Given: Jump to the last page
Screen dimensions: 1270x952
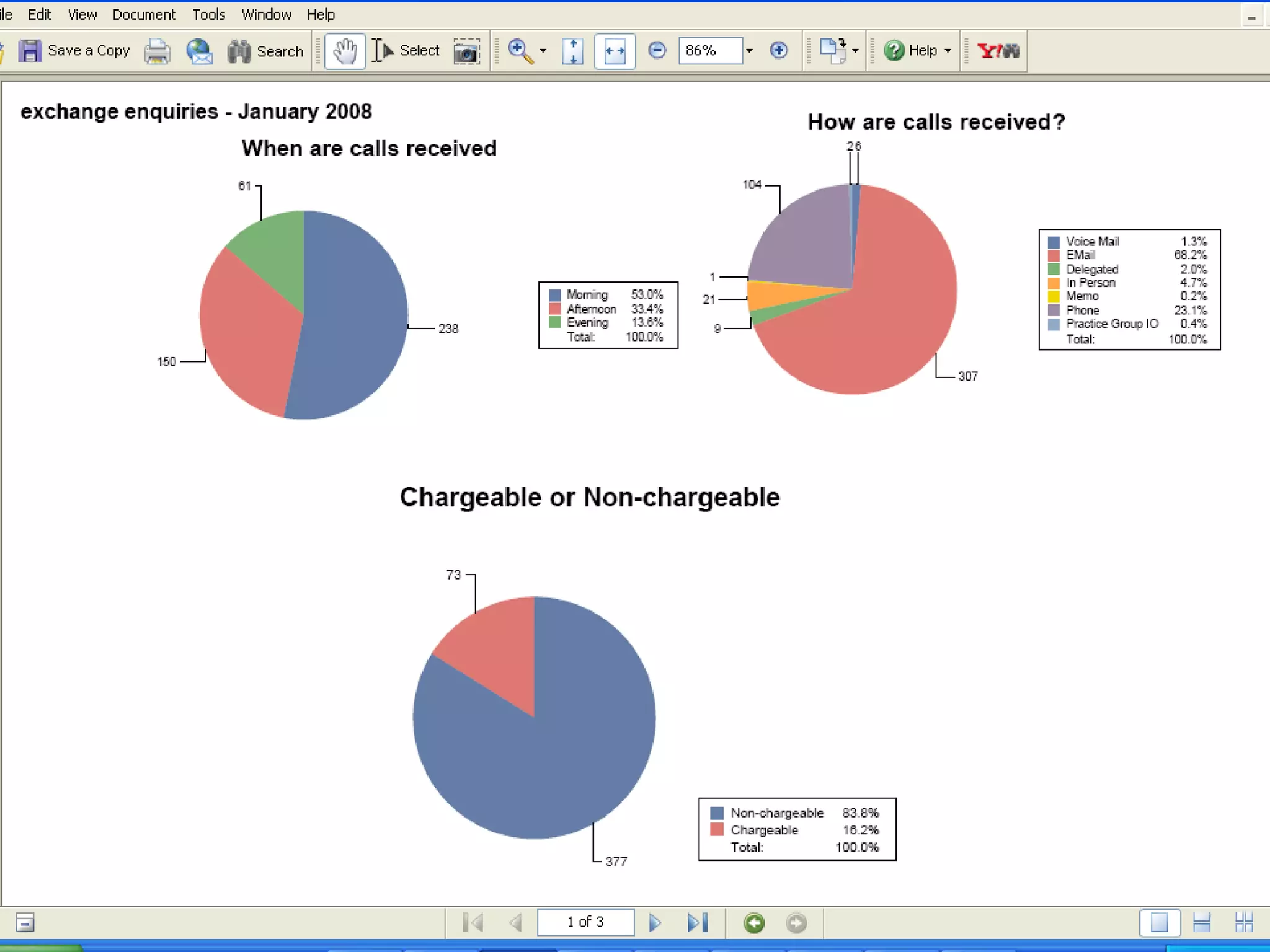Looking at the screenshot, I should 697,923.
